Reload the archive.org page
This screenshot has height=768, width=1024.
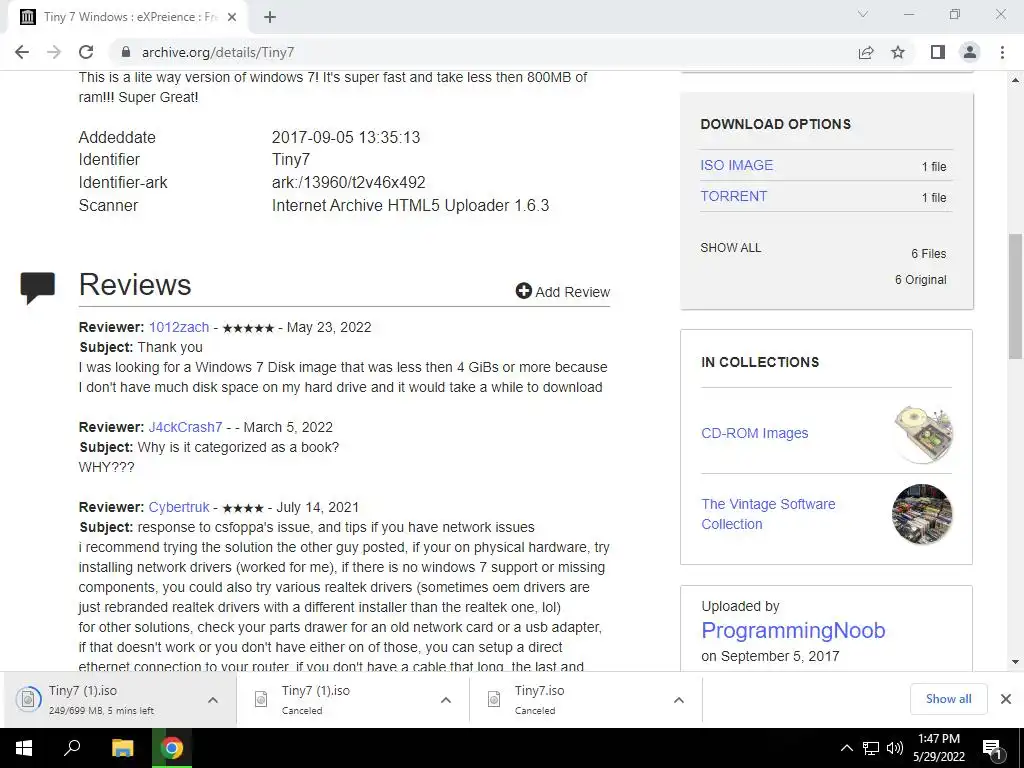click(86, 52)
